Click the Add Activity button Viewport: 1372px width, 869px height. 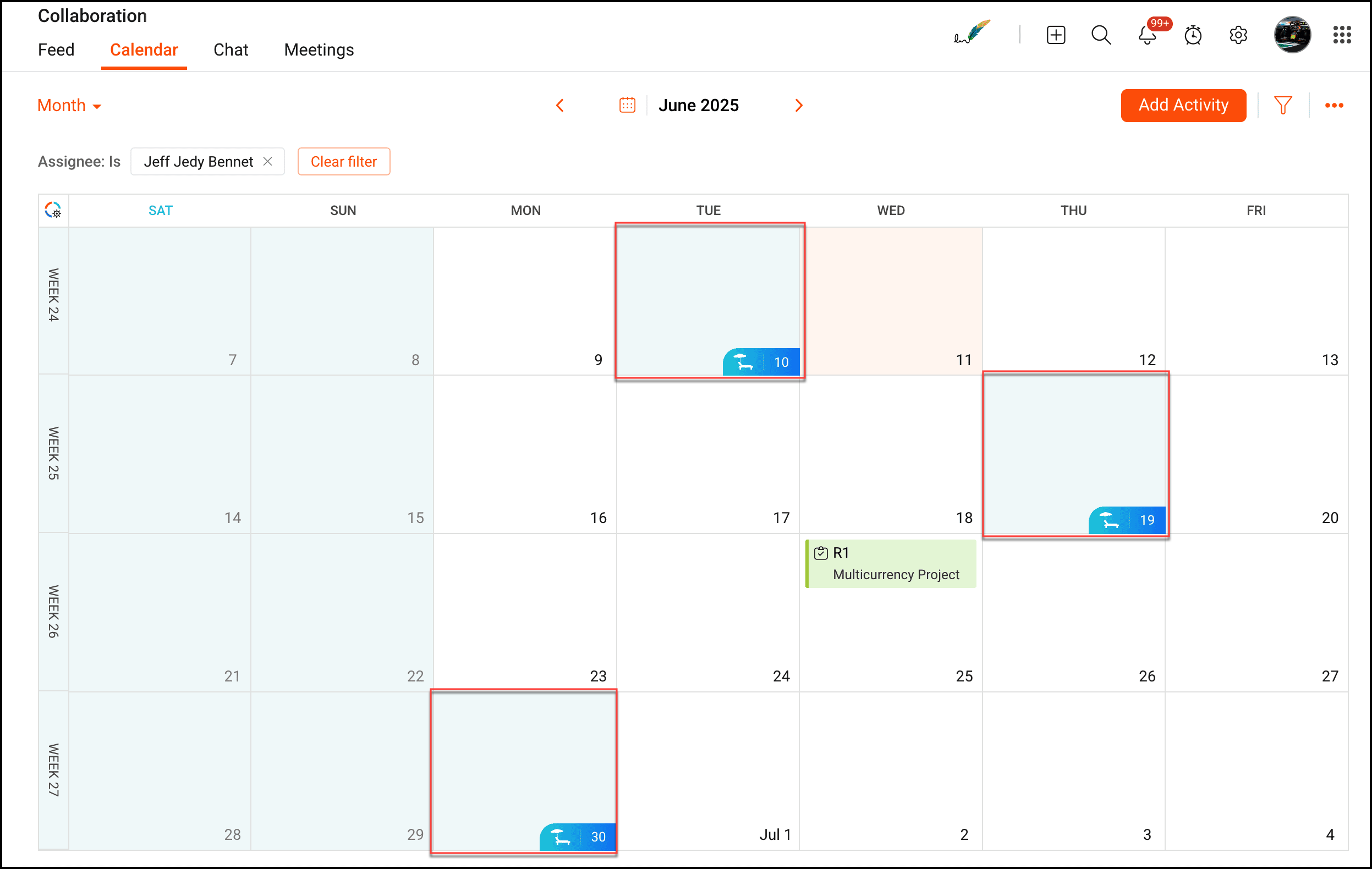tap(1183, 106)
